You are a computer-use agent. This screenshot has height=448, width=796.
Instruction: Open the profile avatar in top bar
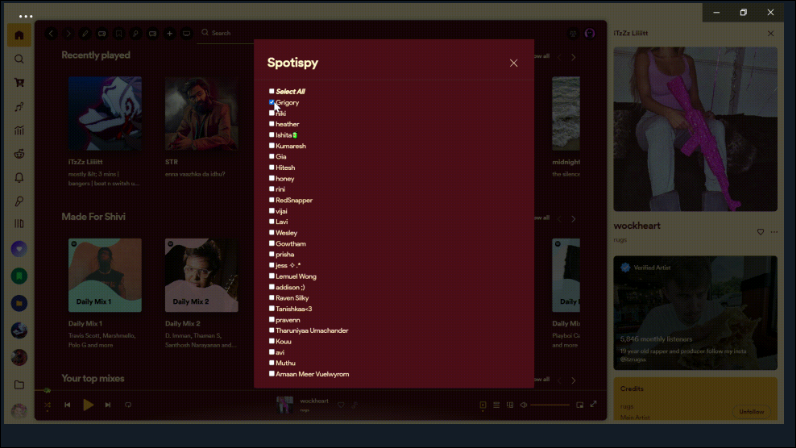coord(589,34)
